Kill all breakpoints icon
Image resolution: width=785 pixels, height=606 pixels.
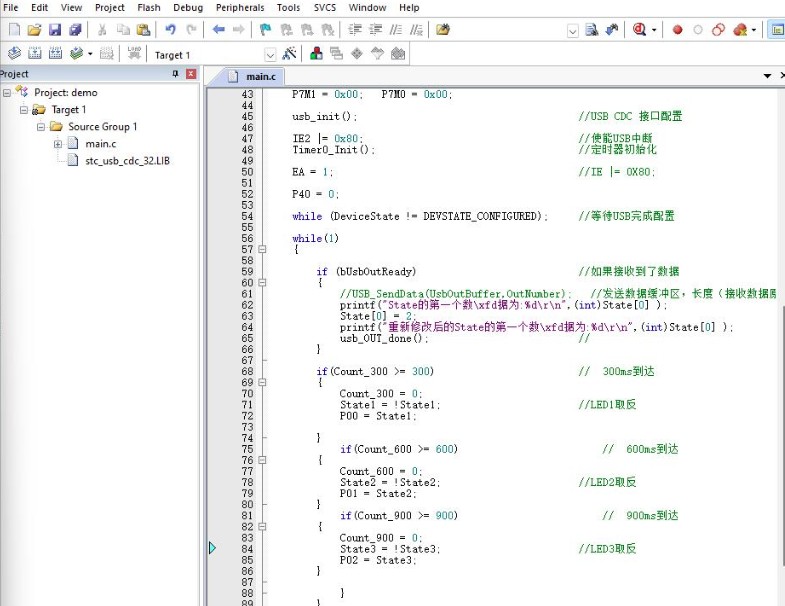point(740,30)
